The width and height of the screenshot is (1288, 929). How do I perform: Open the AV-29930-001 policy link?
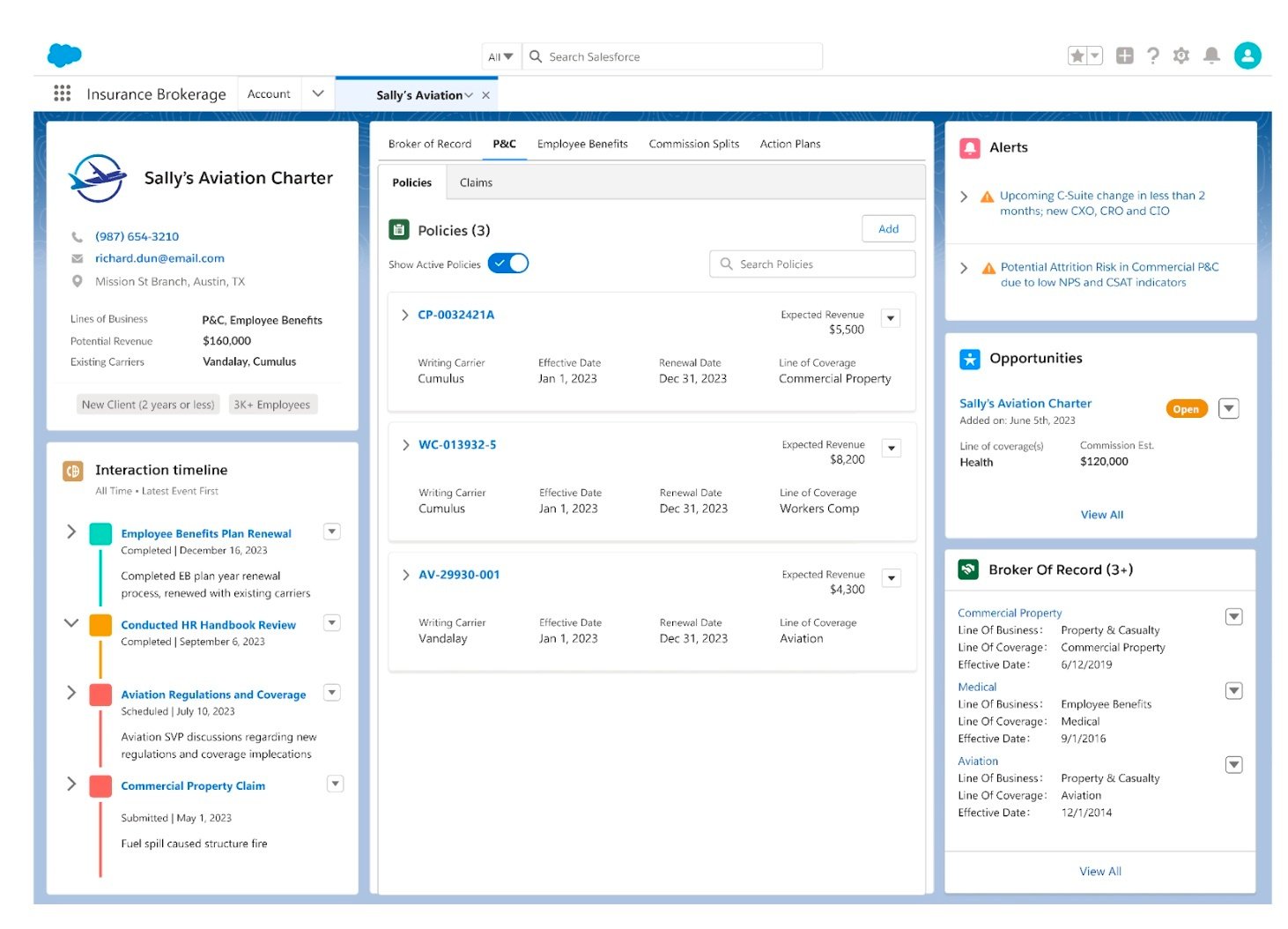(459, 575)
